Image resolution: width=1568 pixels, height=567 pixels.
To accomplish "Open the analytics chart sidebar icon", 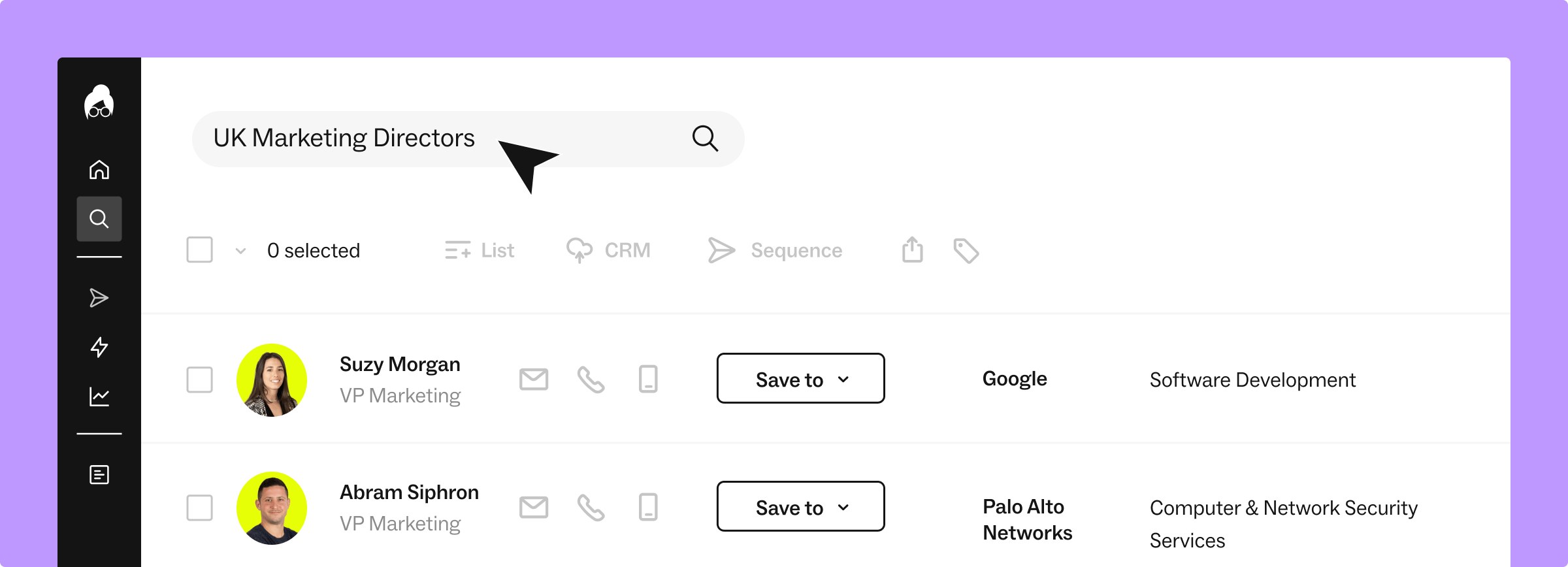I will (99, 397).
